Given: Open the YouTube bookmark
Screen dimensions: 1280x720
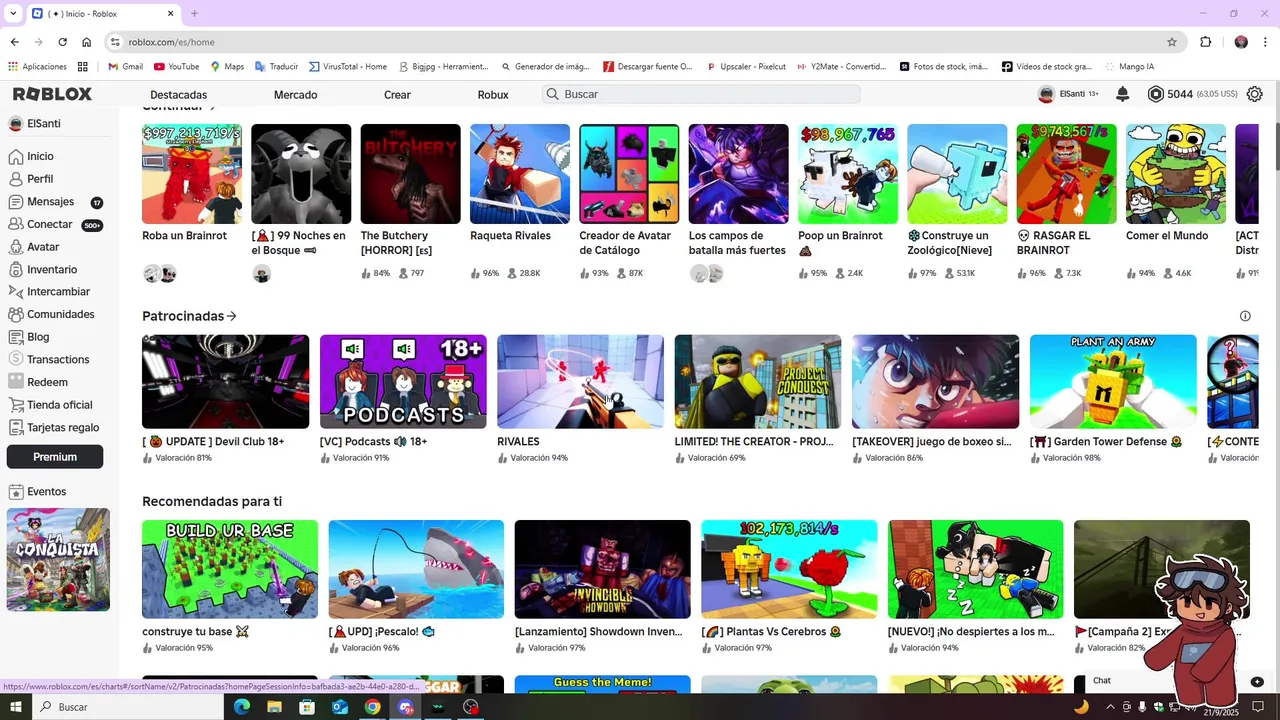Looking at the screenshot, I should pos(176,67).
